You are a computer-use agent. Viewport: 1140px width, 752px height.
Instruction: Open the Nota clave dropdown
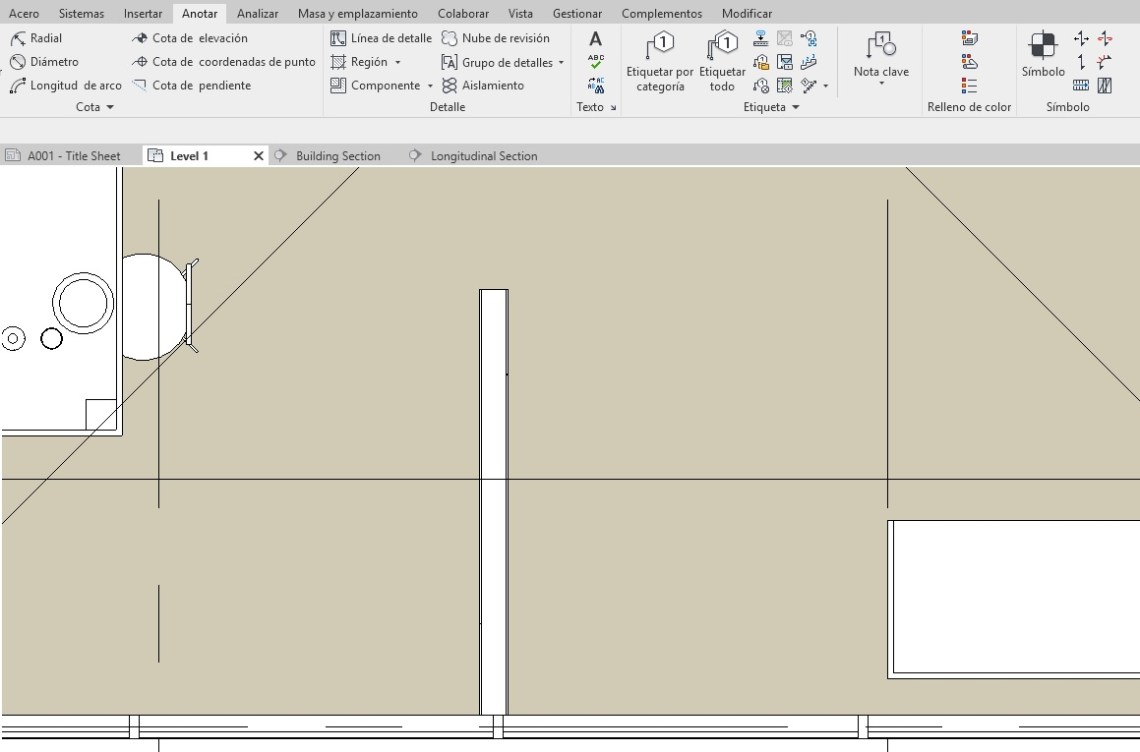[881, 84]
